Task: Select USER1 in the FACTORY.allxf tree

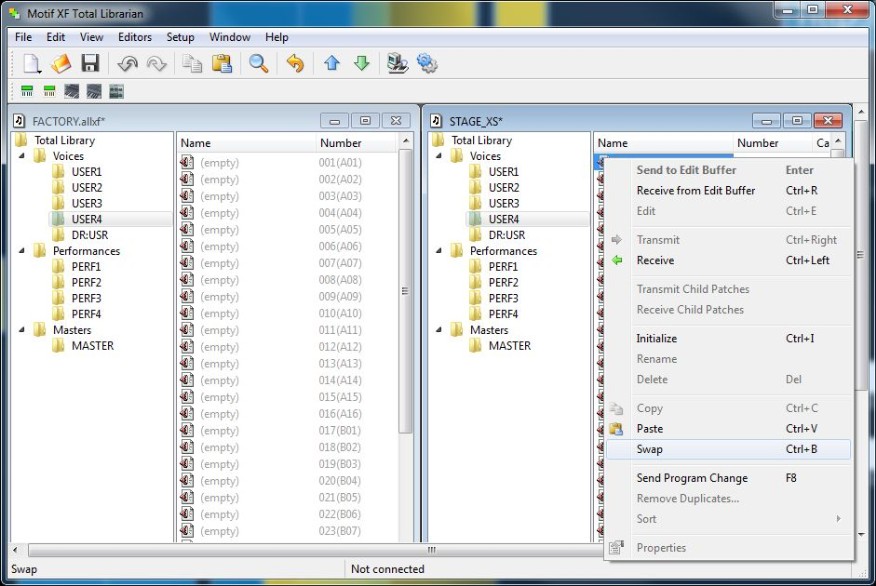Action: point(87,171)
